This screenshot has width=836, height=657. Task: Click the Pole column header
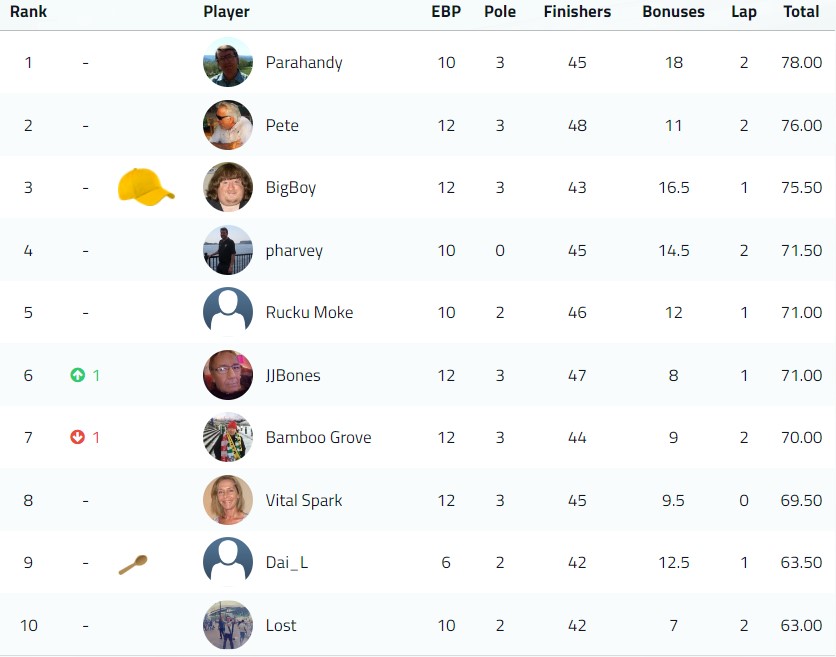500,12
